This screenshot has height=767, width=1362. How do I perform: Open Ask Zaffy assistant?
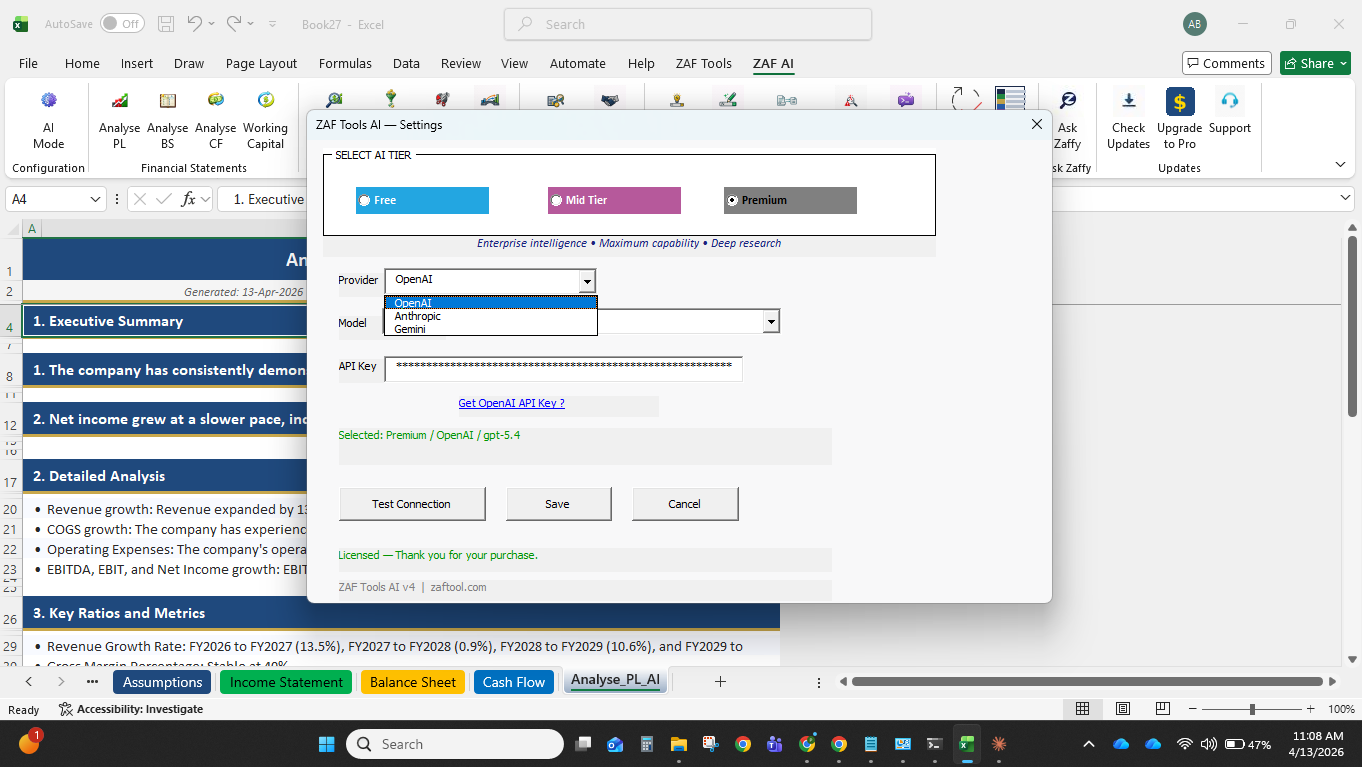[x=1067, y=119]
